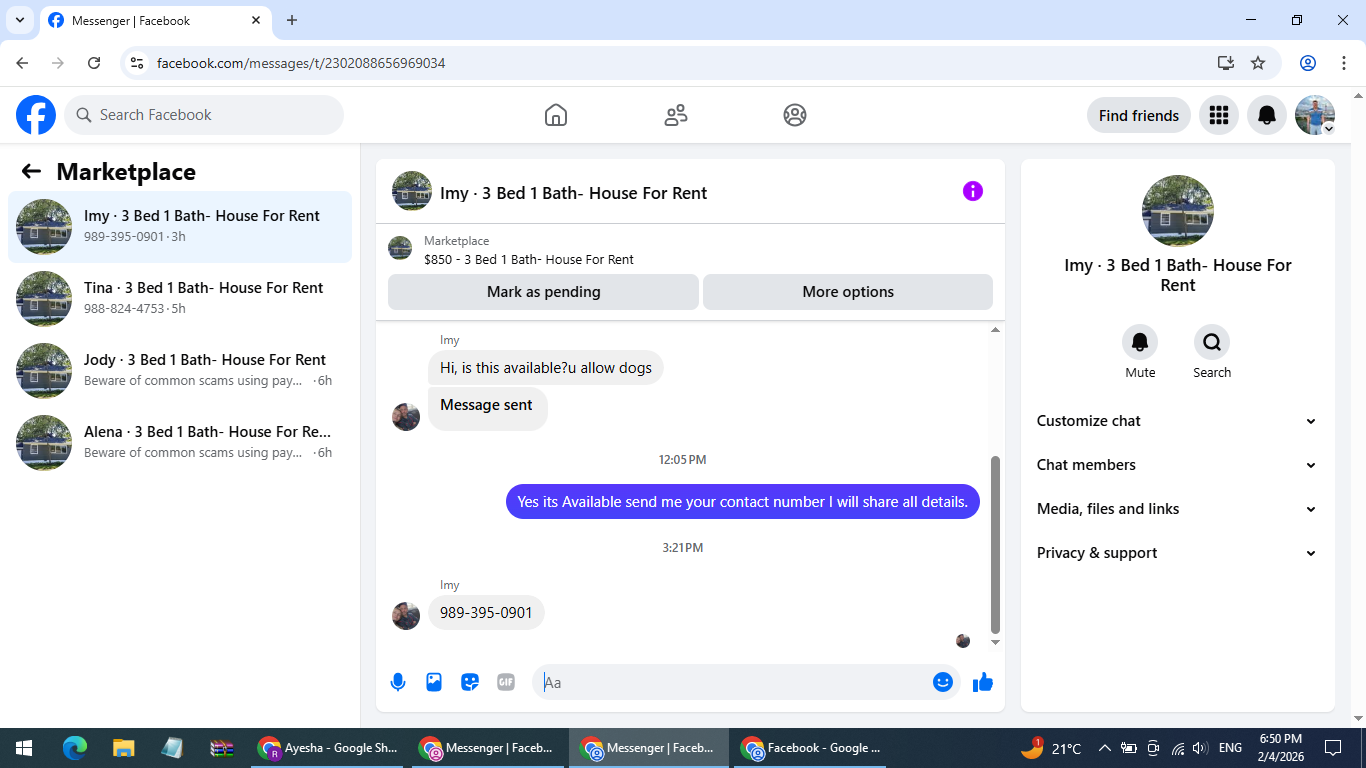Viewport: 1366px width, 768px height.
Task: Click the Message sent bubble
Action: coord(487,408)
